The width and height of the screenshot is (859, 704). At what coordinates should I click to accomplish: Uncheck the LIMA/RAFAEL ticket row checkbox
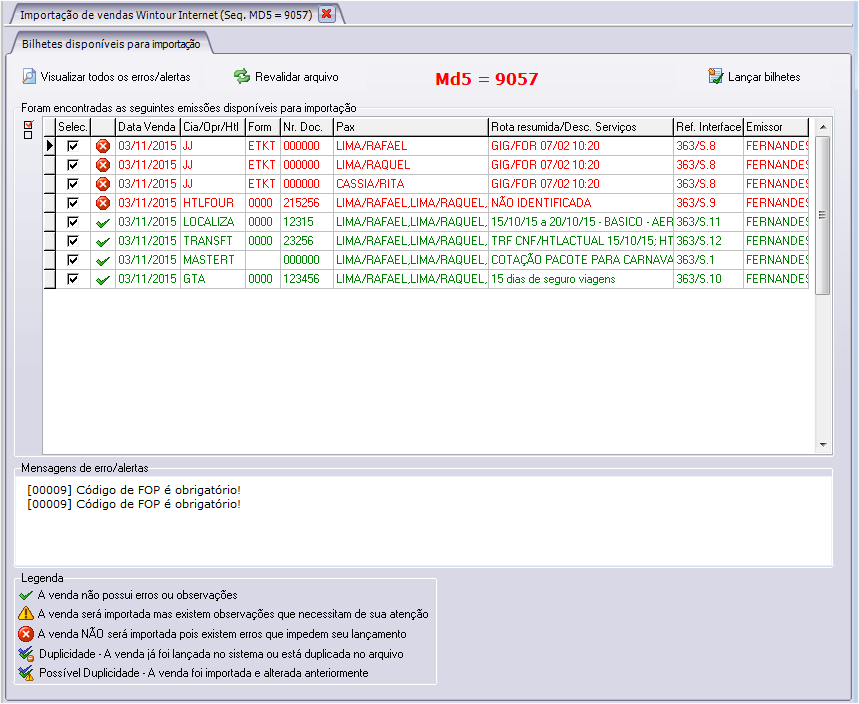coord(72,146)
